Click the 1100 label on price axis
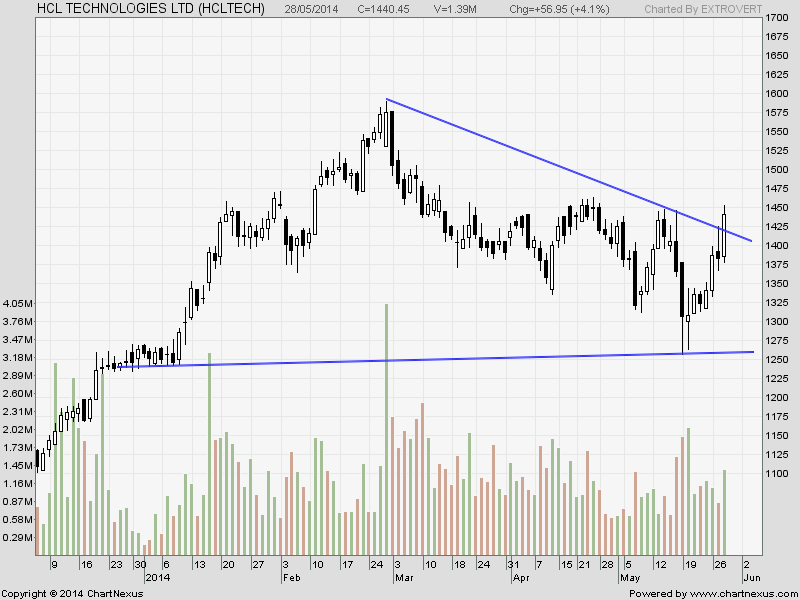The height and width of the screenshot is (600, 800). click(774, 474)
